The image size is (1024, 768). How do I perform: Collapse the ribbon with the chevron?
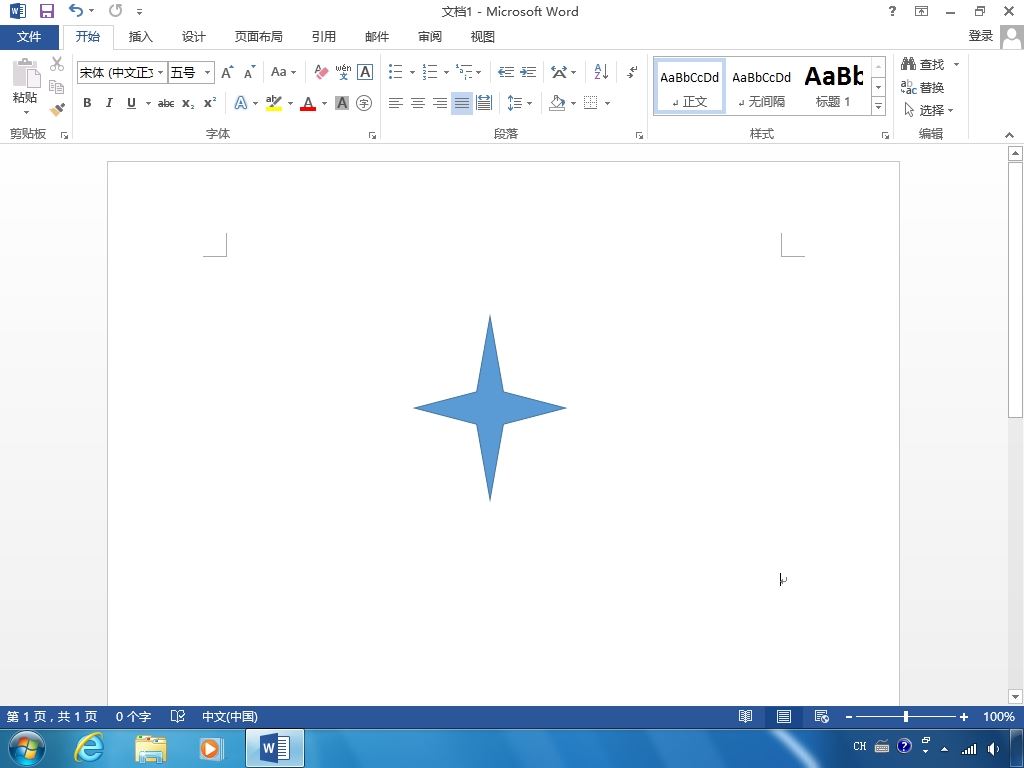tap(1009, 135)
